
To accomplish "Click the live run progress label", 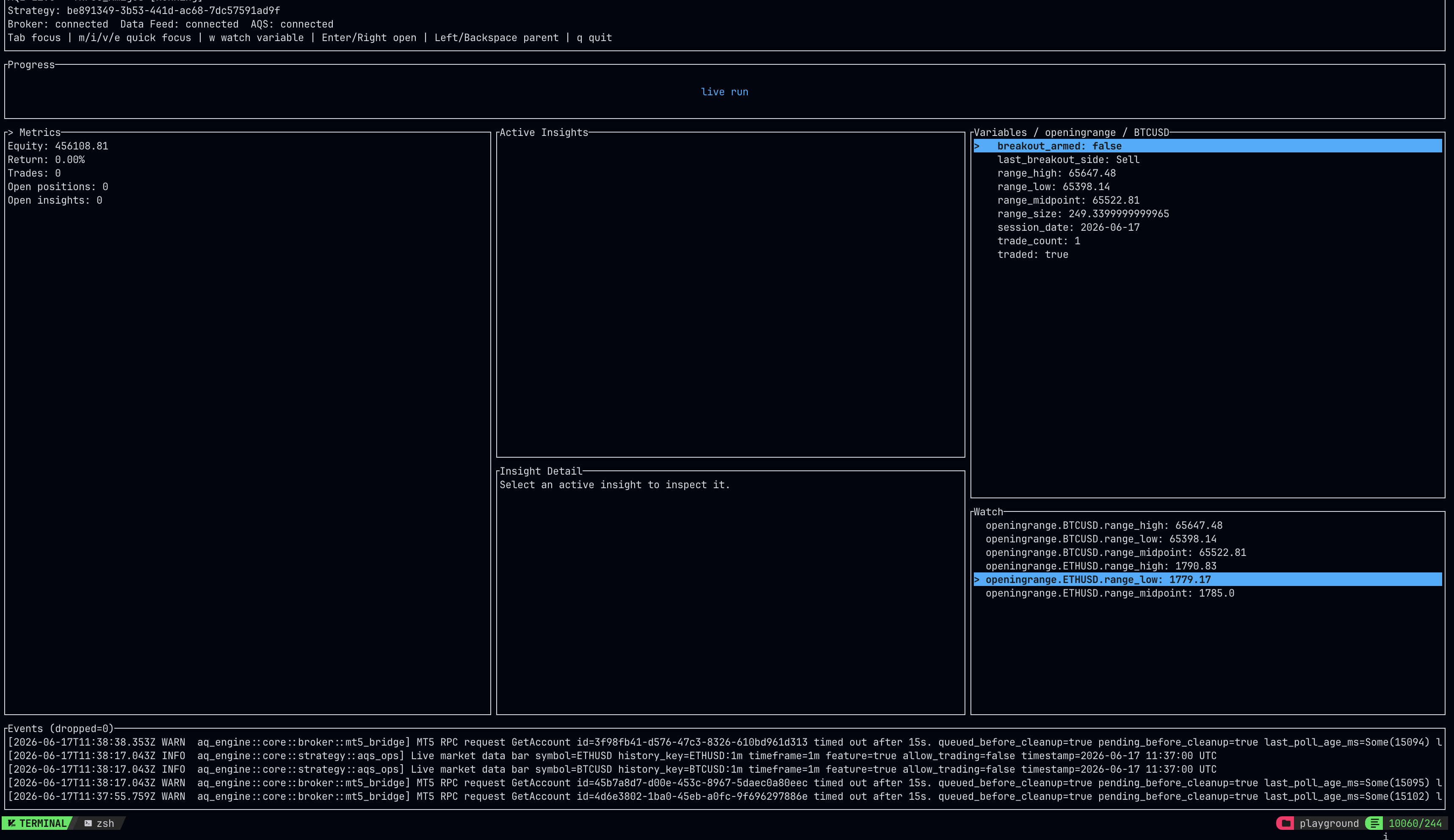I will [724, 92].
